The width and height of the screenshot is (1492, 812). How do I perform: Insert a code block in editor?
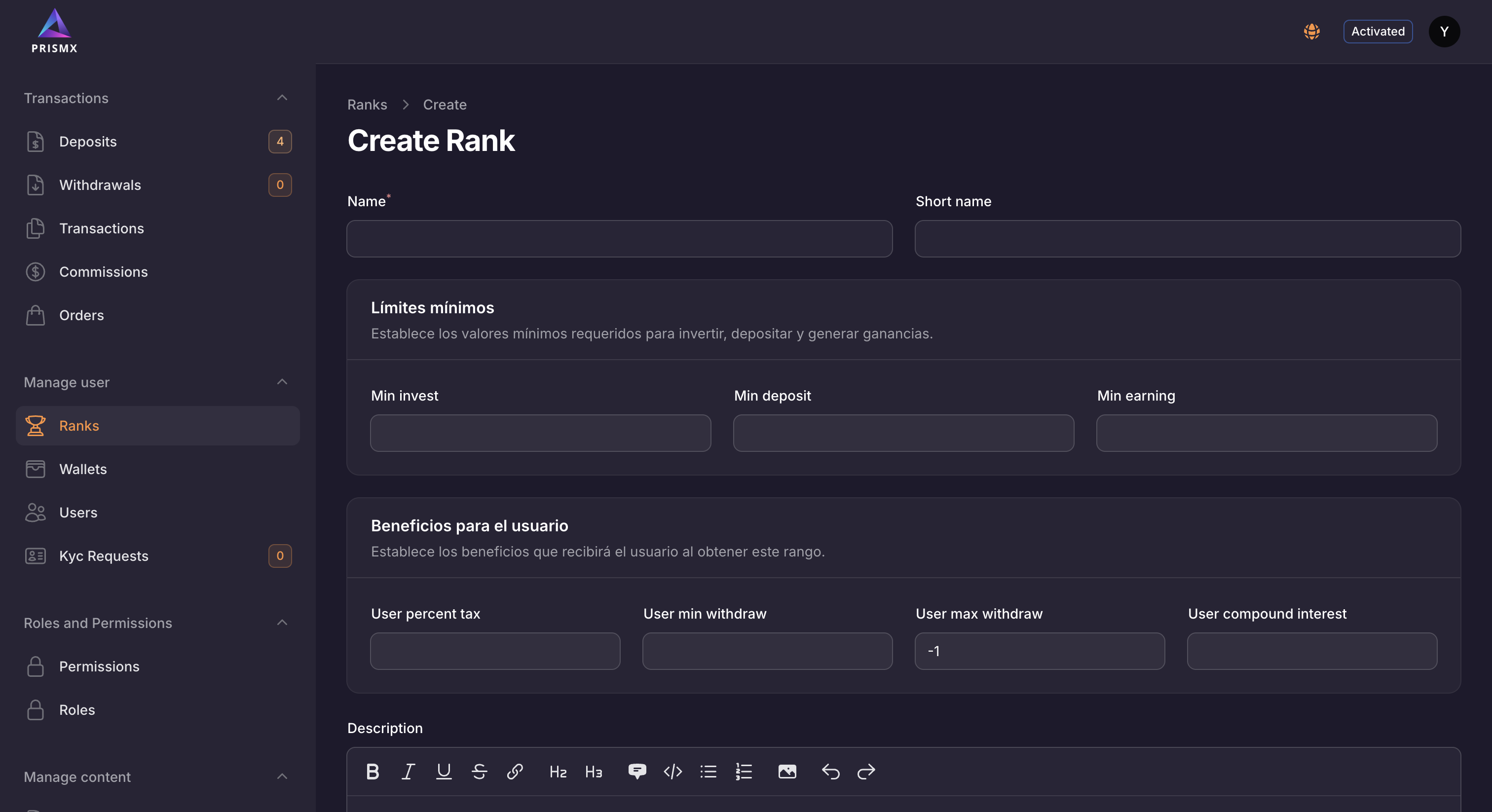[x=672, y=772]
